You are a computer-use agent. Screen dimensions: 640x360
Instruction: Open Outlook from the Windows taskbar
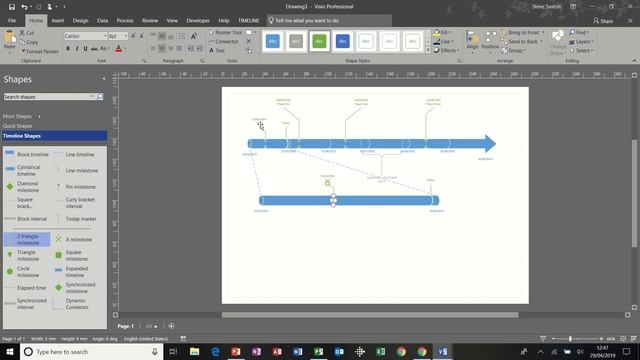[339, 351]
